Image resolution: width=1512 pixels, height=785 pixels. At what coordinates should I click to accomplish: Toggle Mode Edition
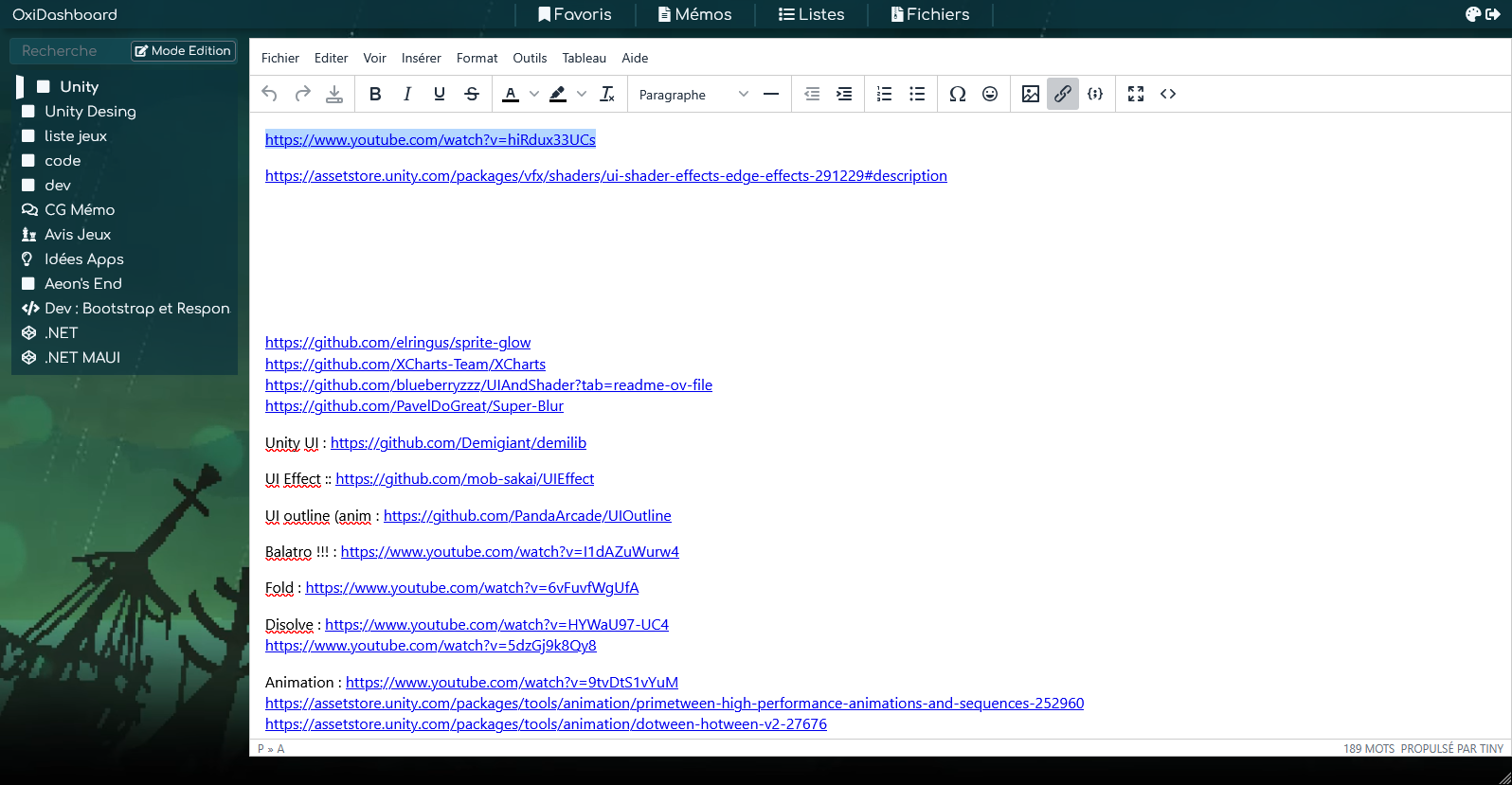(183, 50)
